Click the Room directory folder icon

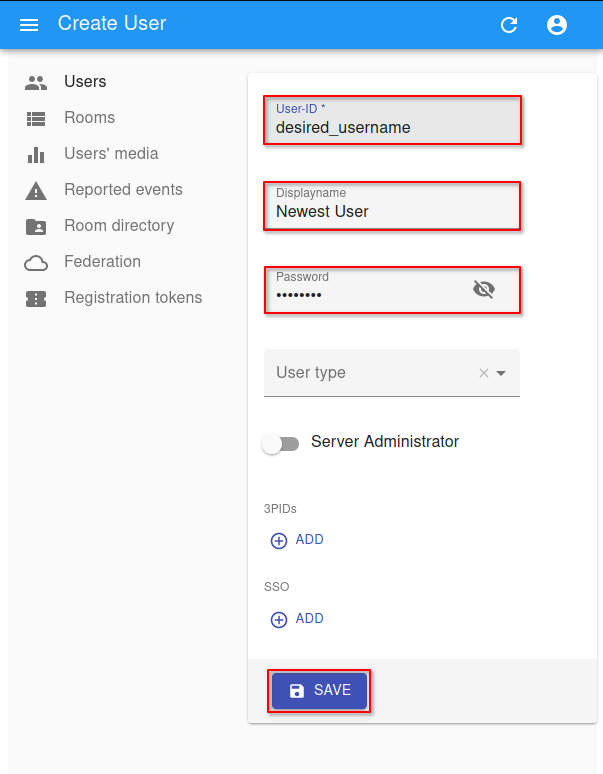click(x=36, y=226)
